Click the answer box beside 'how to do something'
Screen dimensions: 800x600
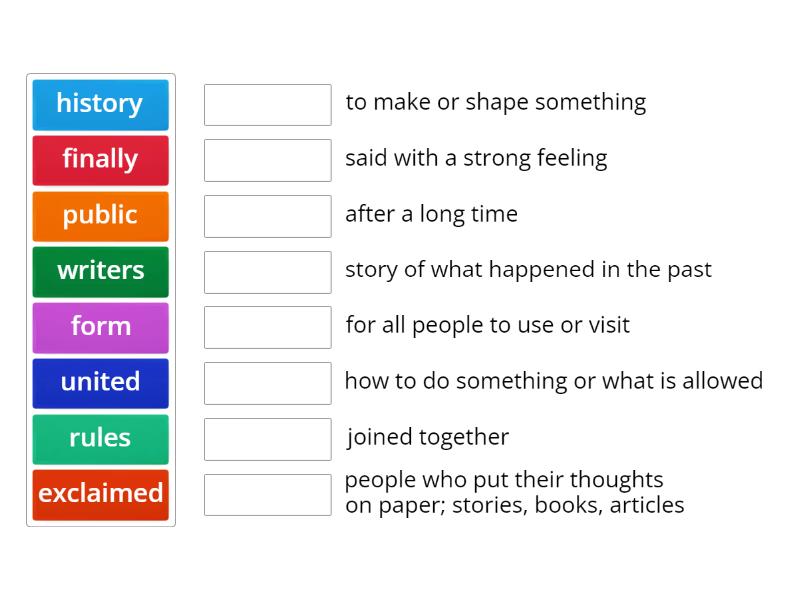coord(267,383)
